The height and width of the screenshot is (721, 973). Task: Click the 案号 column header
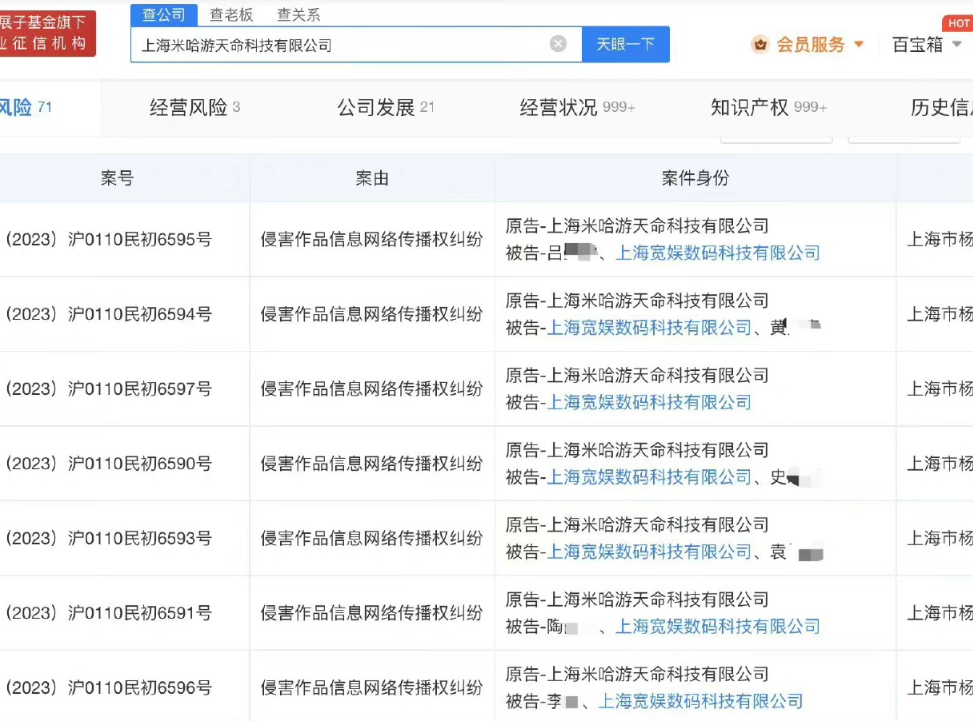pos(117,178)
